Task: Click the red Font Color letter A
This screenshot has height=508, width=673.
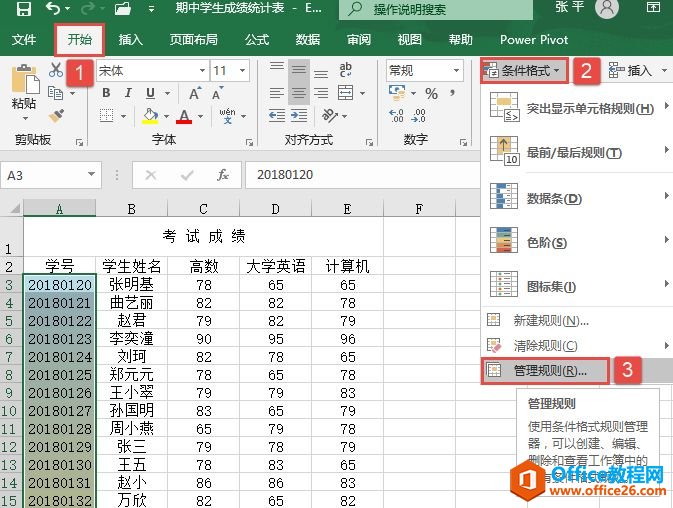Action: click(184, 116)
